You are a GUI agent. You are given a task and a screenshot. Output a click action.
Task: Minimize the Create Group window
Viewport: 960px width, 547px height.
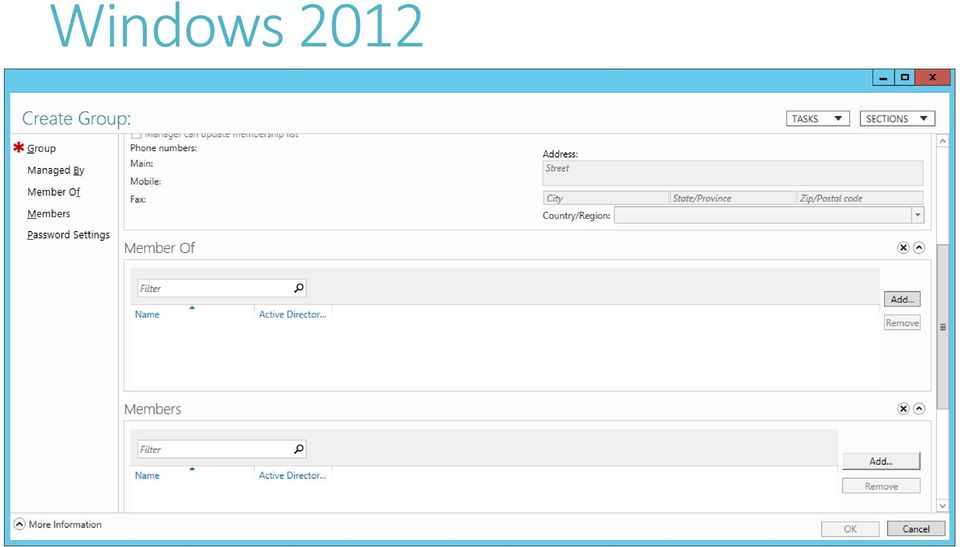pyautogui.click(x=883, y=78)
